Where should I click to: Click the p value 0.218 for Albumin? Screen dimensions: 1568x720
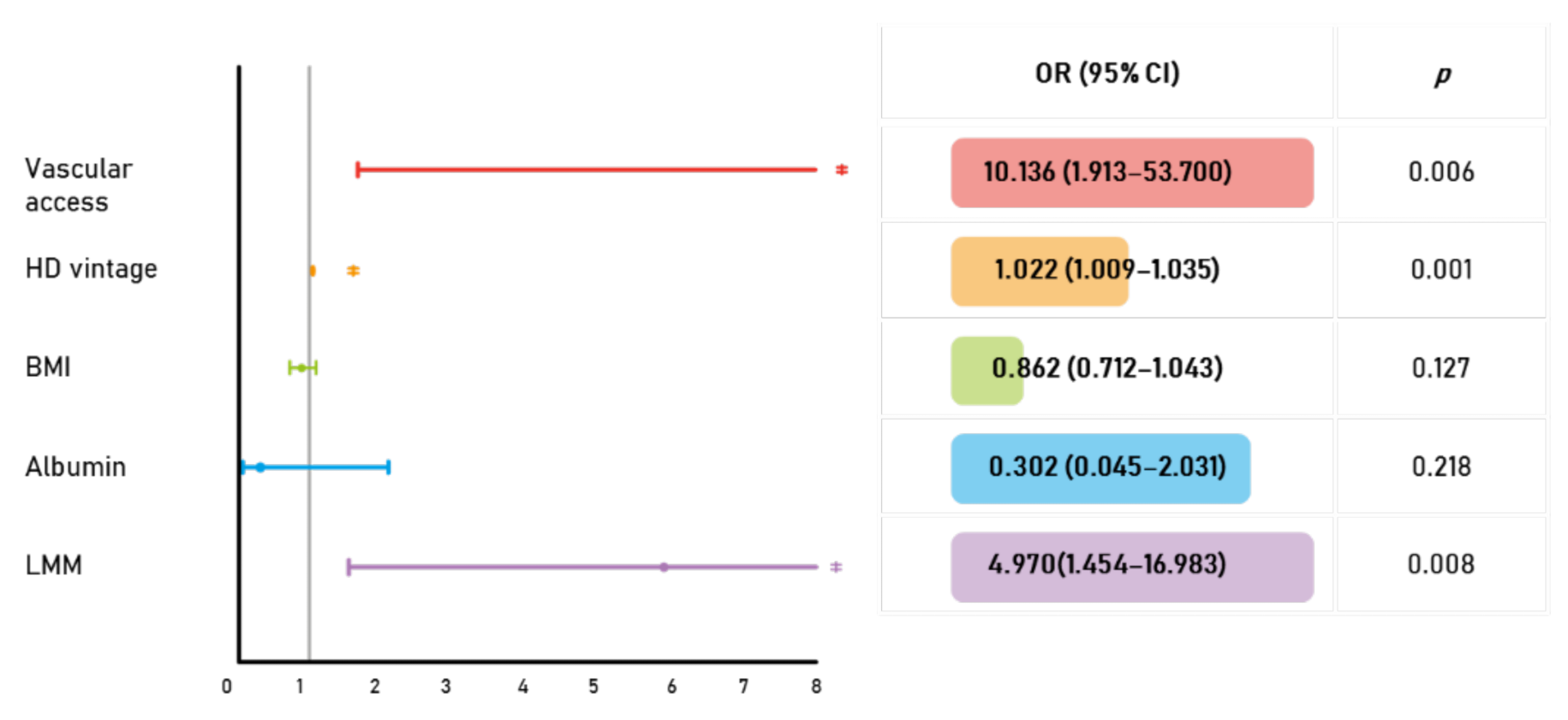[x=1441, y=467]
